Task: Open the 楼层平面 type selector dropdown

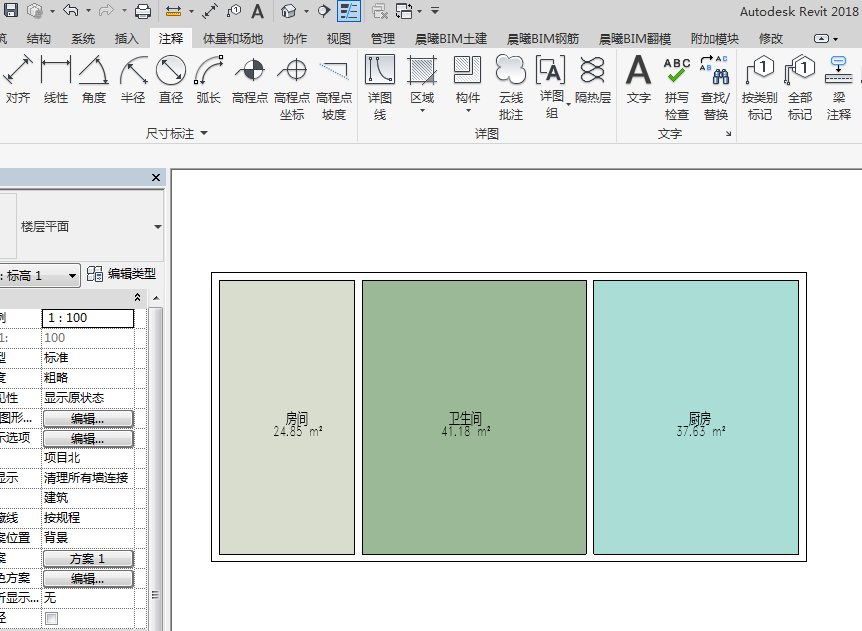Action: click(157, 227)
